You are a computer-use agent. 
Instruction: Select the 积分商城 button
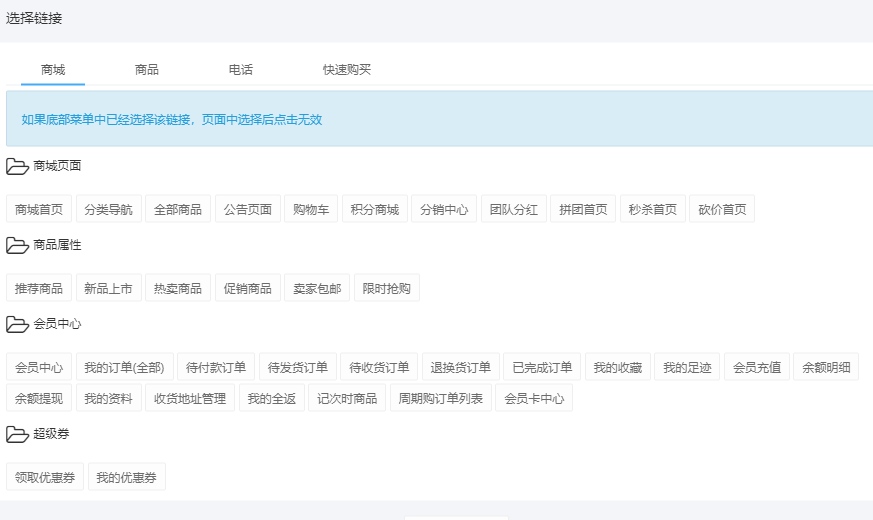tap(375, 209)
